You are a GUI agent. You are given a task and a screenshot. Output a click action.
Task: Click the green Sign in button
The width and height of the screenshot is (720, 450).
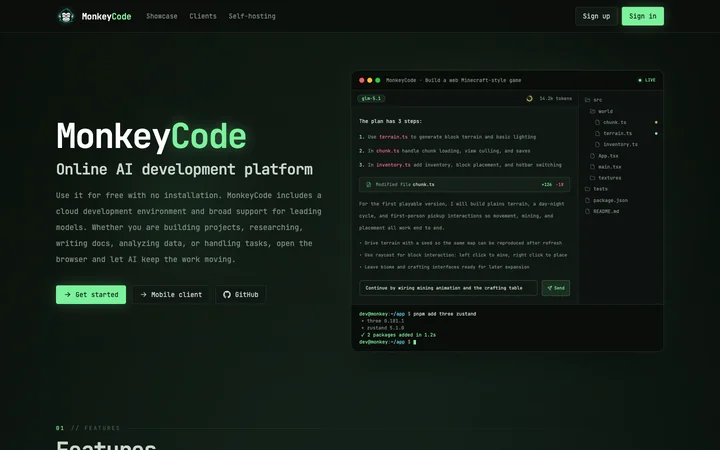(x=642, y=16)
